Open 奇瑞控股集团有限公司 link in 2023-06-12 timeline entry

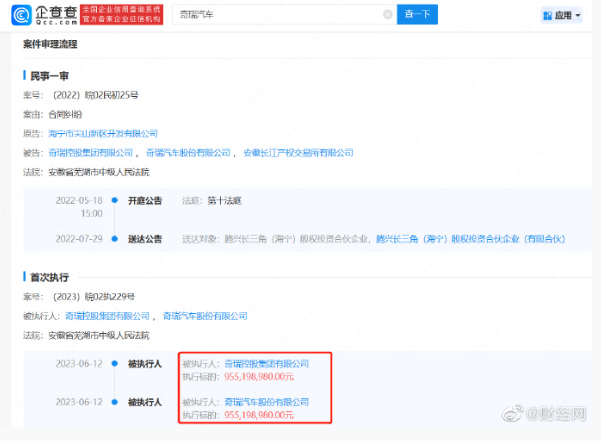click(x=266, y=364)
